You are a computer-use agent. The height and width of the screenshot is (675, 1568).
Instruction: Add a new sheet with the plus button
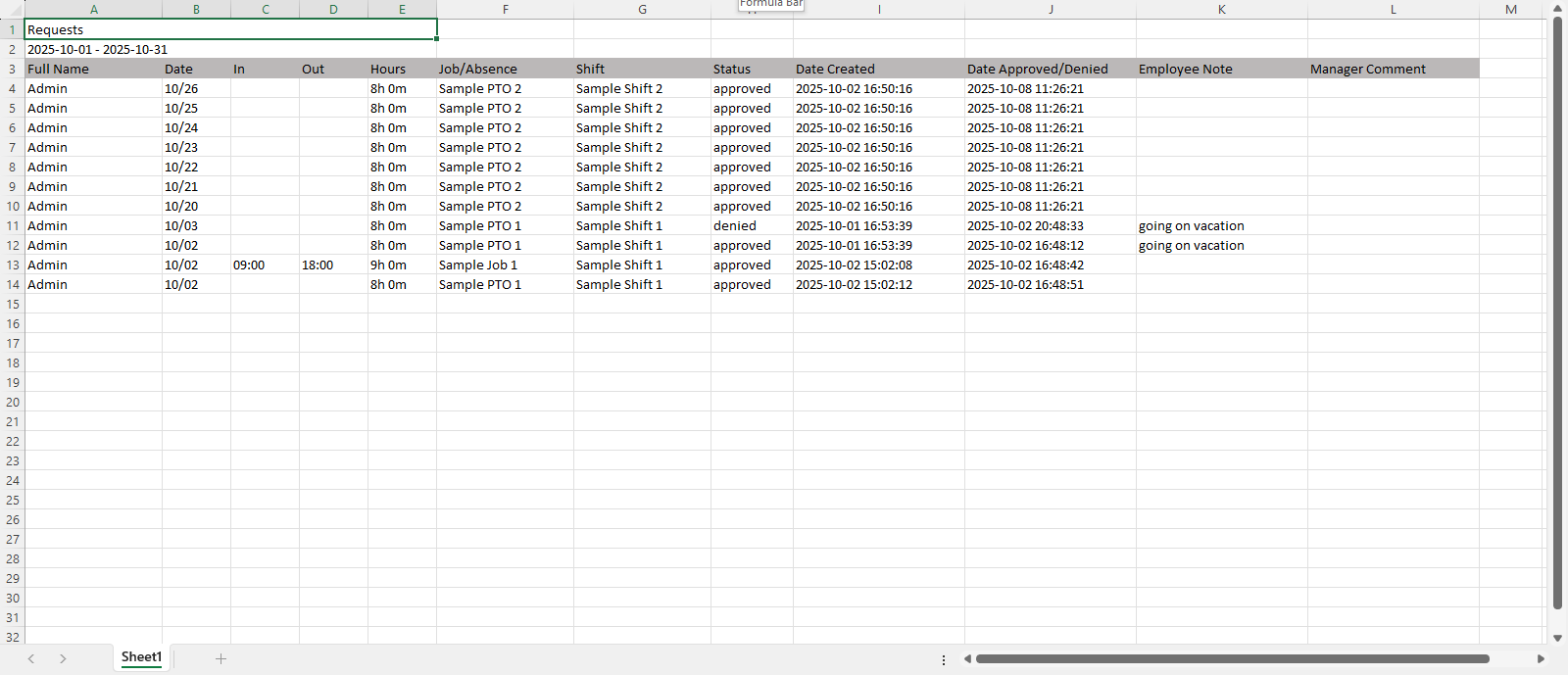pos(220,658)
